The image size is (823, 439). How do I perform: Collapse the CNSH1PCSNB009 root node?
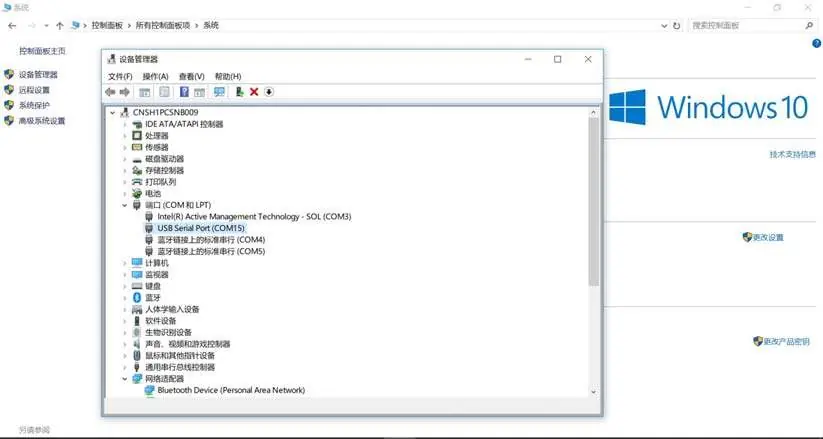click(112, 112)
